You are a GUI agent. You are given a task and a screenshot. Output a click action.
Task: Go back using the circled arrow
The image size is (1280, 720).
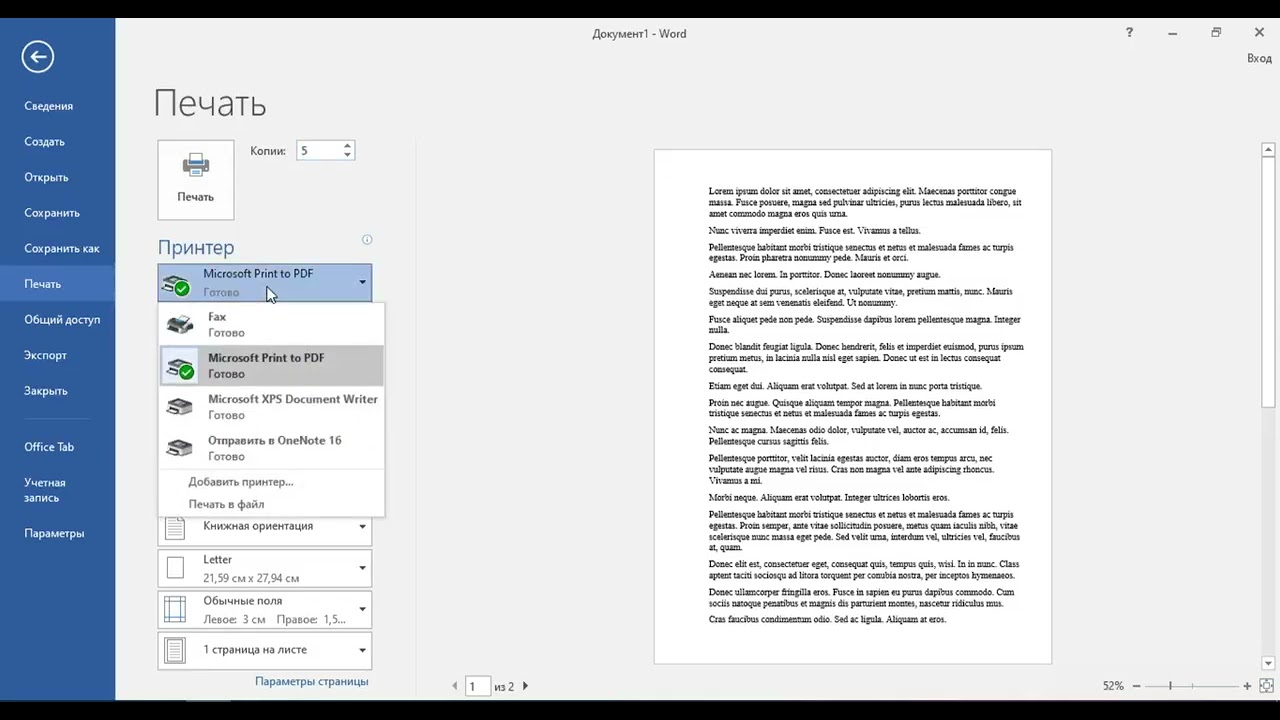coord(38,56)
